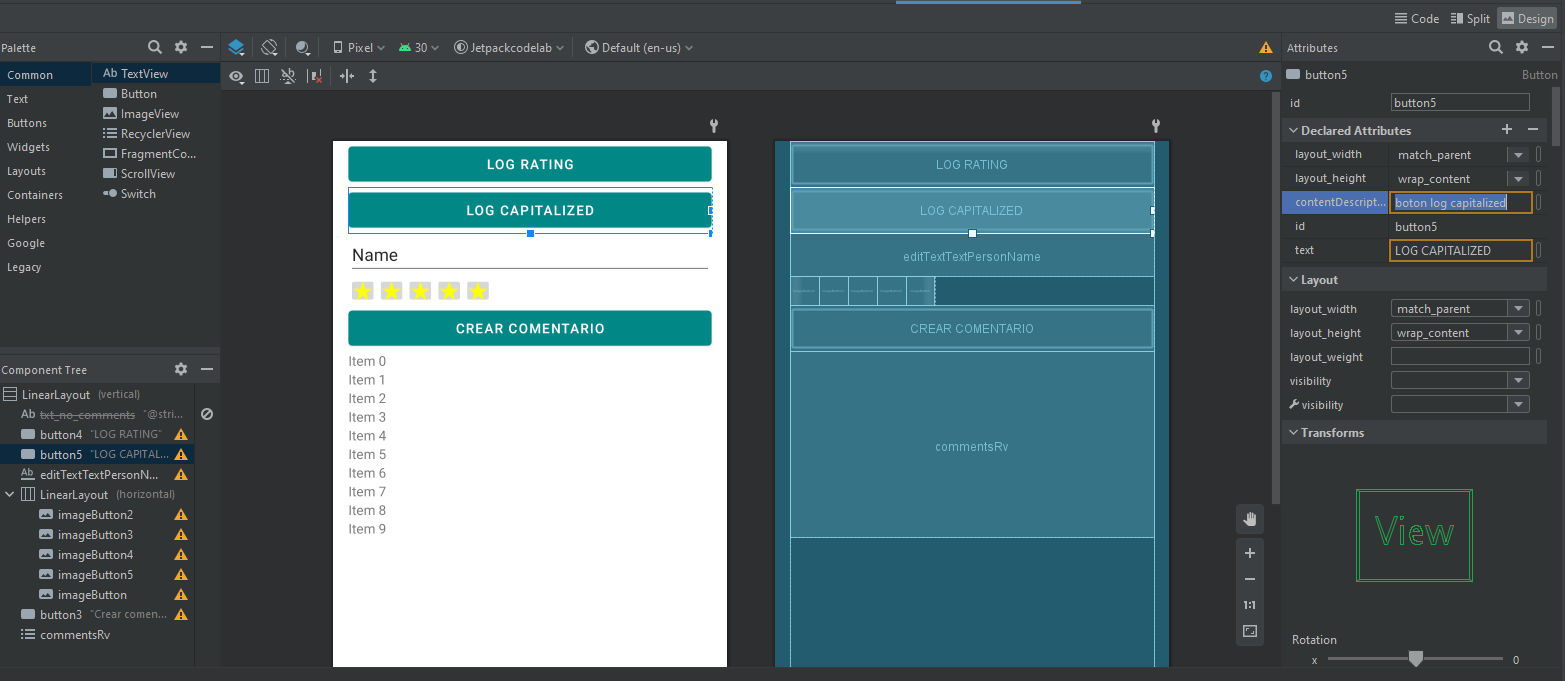This screenshot has width=1565, height=681.
Task: Click warning icon next to button4
Action: click(181, 435)
